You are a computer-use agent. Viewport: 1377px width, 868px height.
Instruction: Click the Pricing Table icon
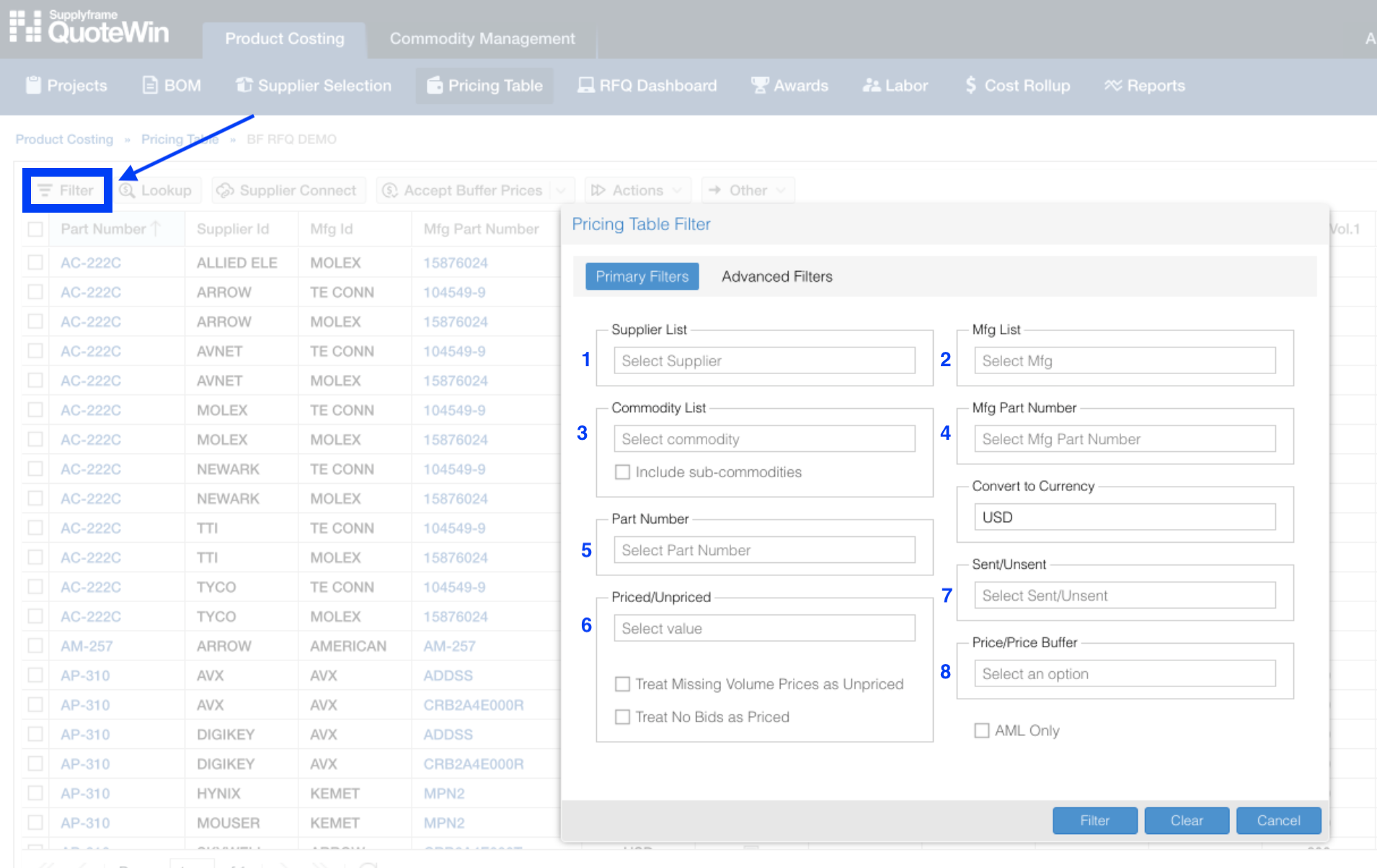coord(435,85)
